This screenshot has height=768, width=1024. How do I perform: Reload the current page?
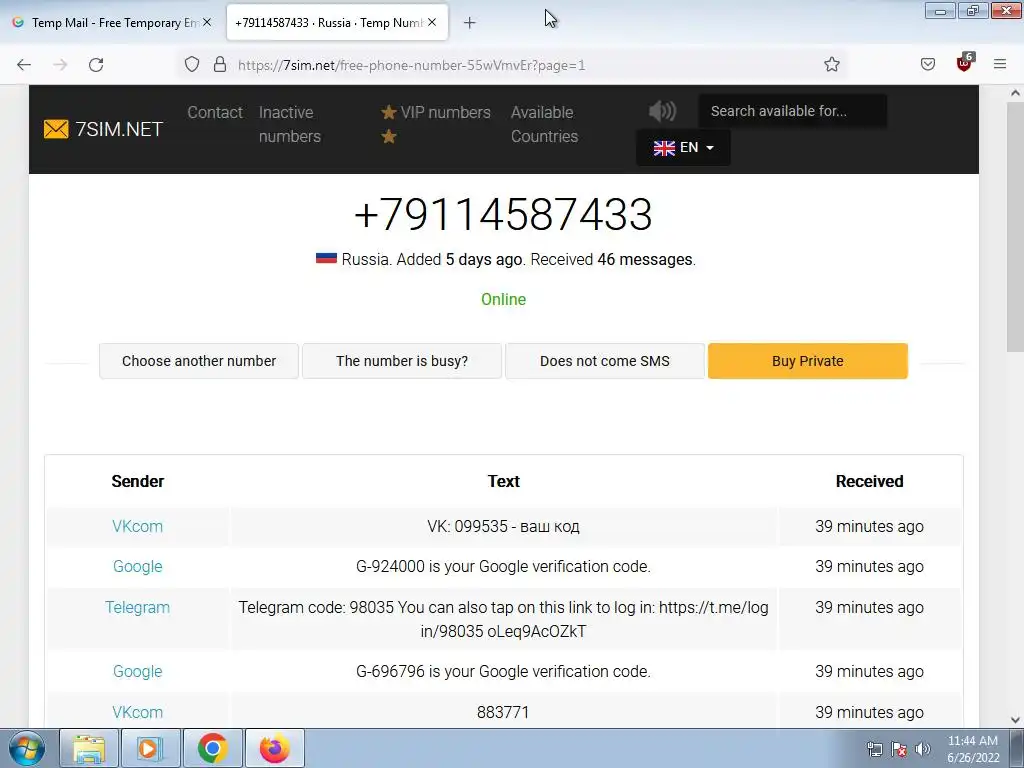tap(96, 65)
